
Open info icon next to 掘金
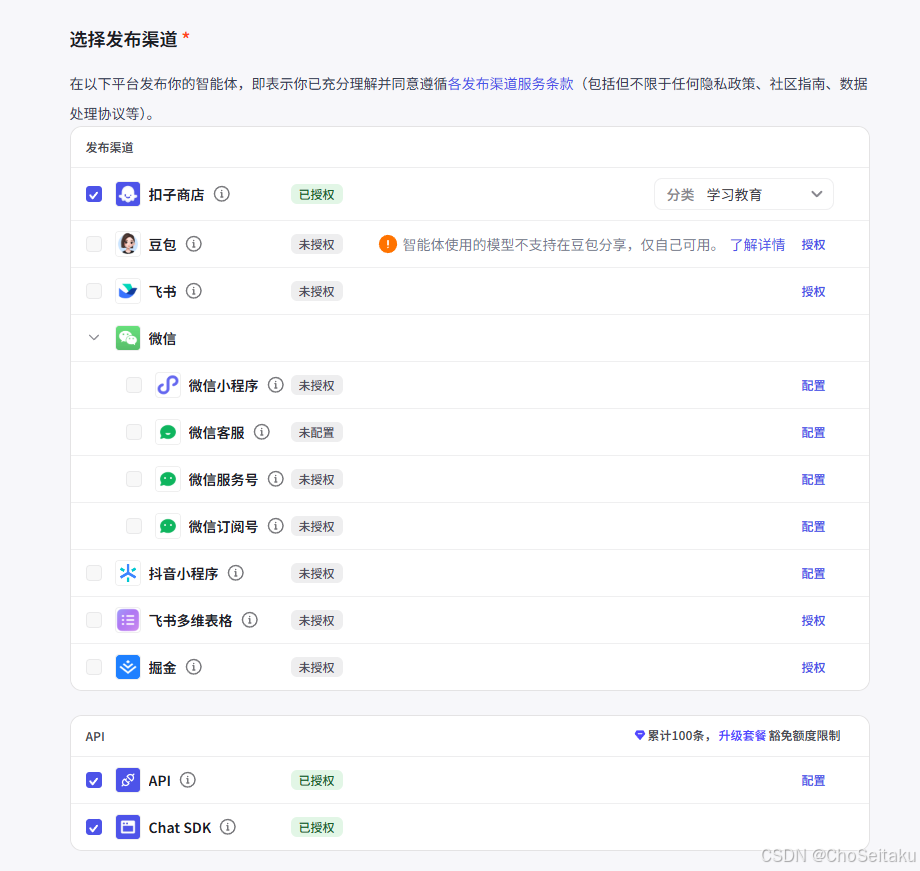(194, 667)
